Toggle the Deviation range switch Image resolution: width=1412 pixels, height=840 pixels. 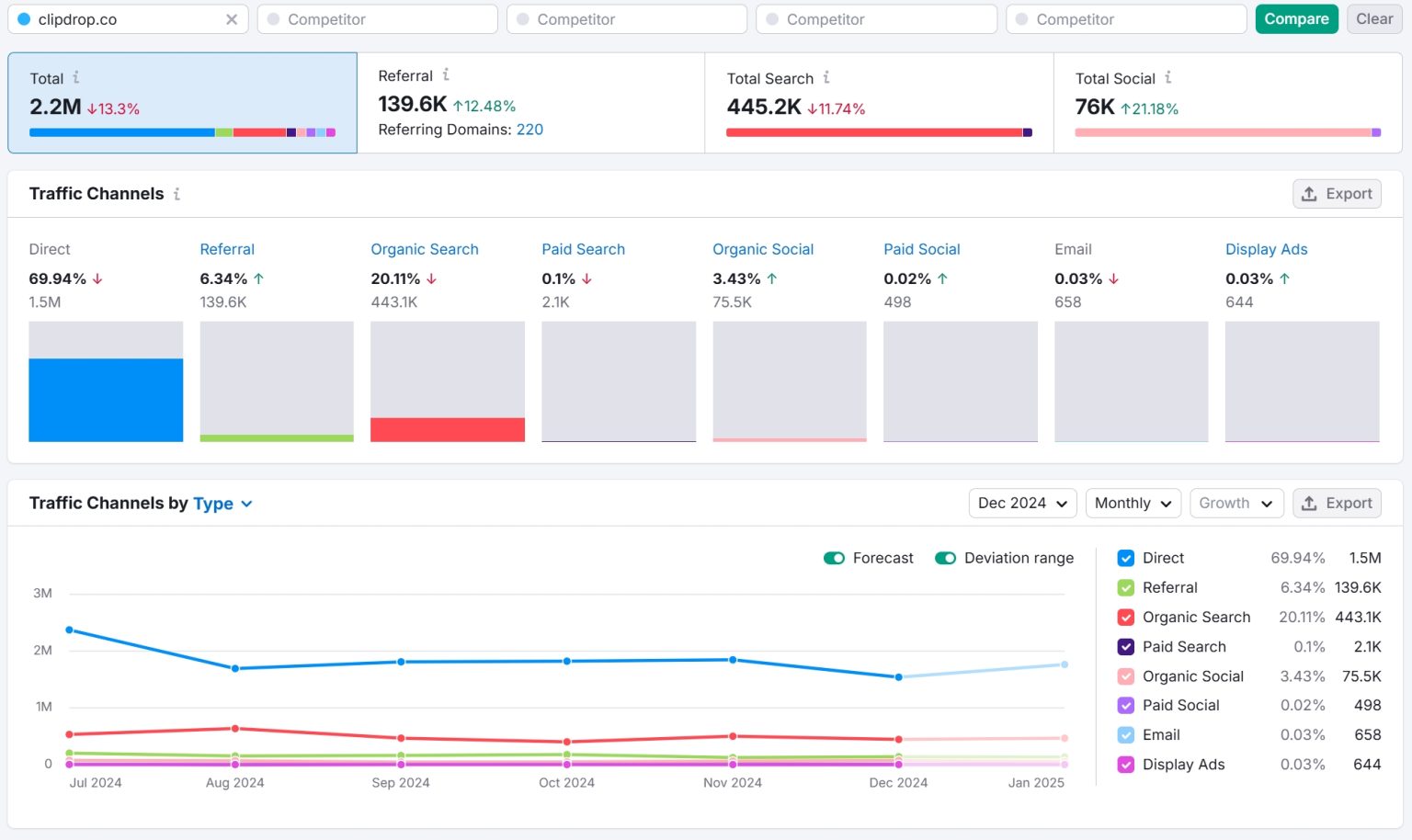coord(945,558)
